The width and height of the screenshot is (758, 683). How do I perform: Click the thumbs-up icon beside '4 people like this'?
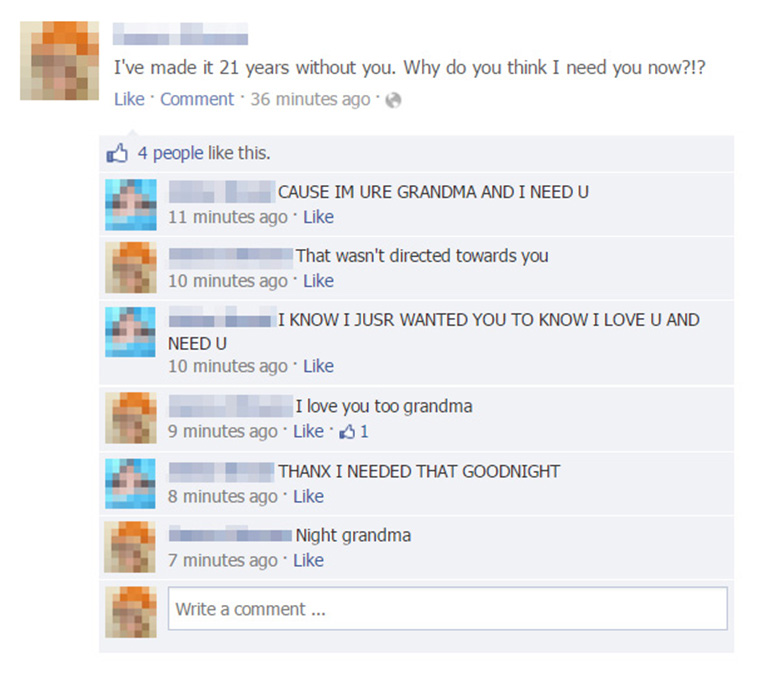coord(117,153)
